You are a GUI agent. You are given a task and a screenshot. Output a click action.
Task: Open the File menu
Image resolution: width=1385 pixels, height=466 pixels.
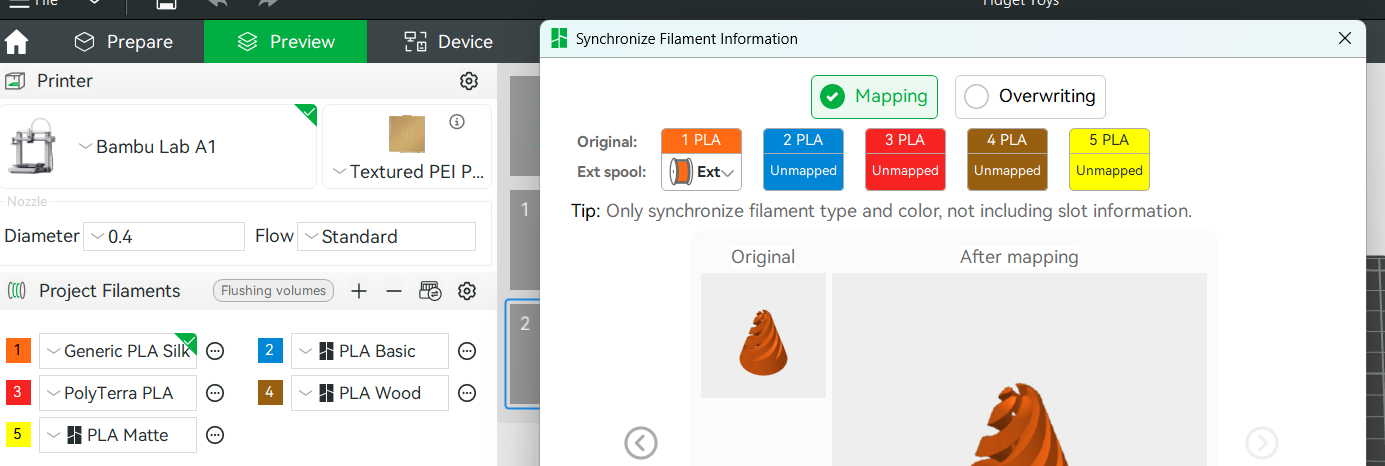point(33,3)
